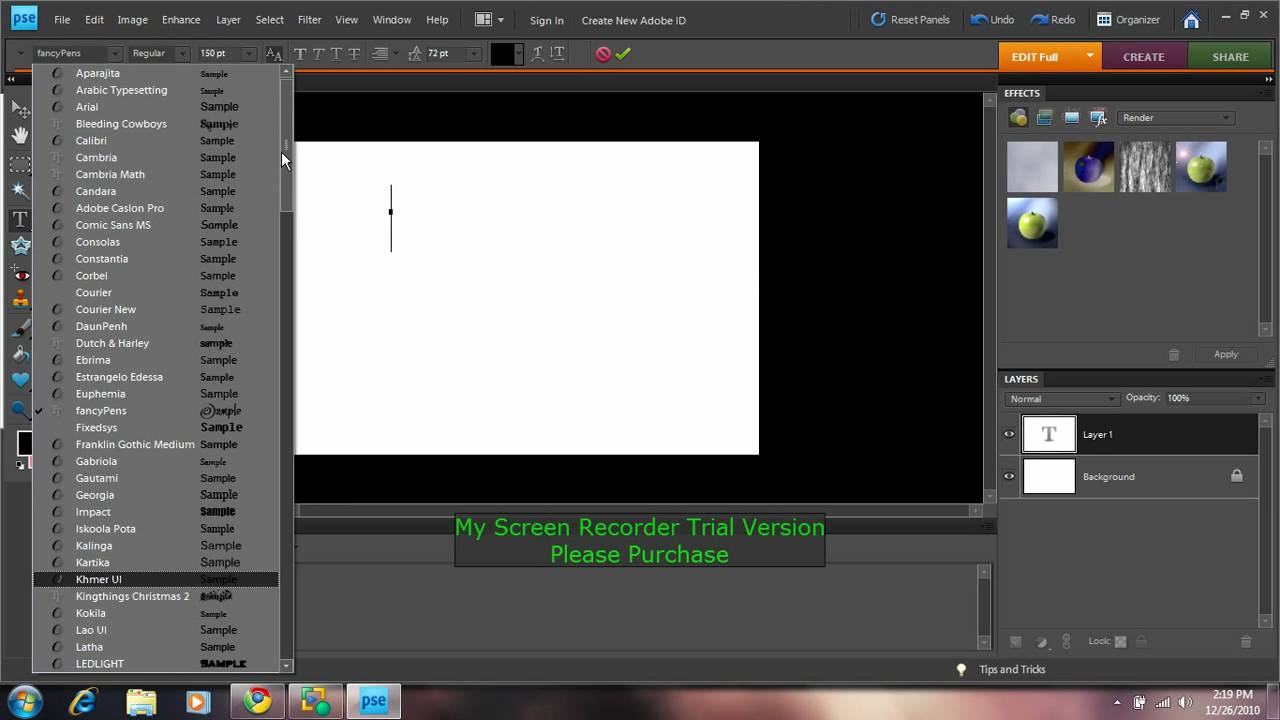The width and height of the screenshot is (1280, 720).
Task: Open the Normal blend mode dropdown
Action: click(x=1062, y=399)
